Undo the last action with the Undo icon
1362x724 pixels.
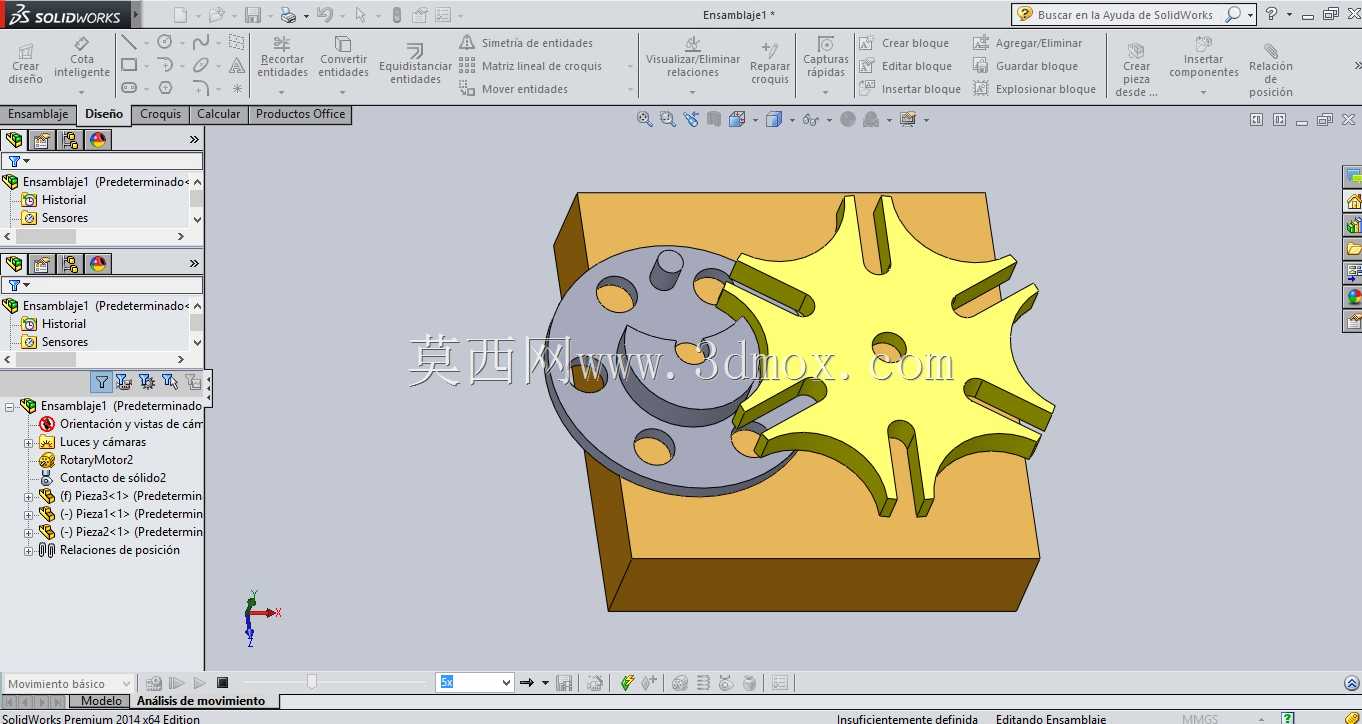click(324, 15)
